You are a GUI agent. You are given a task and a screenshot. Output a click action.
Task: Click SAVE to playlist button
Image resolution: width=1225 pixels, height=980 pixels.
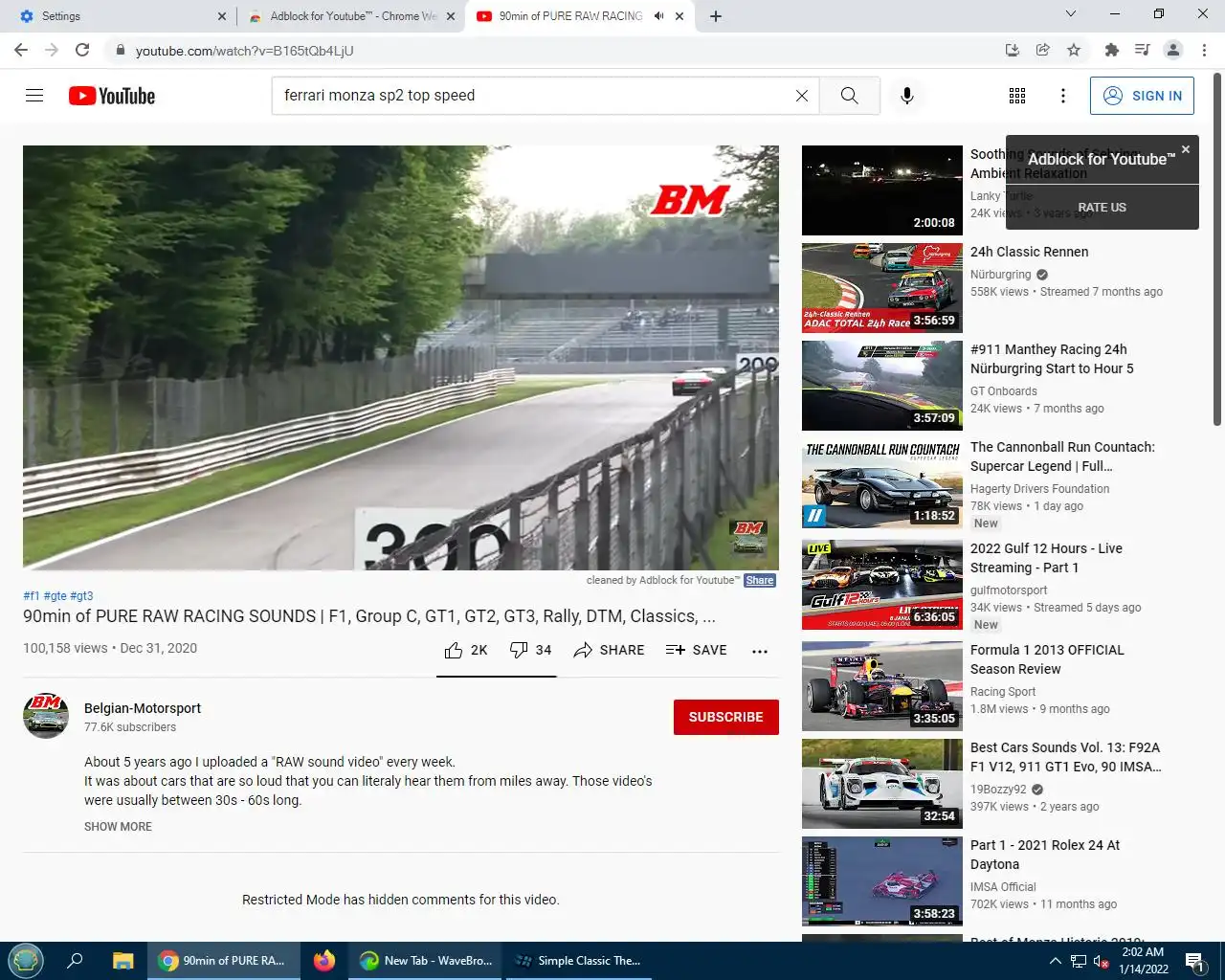click(x=697, y=650)
